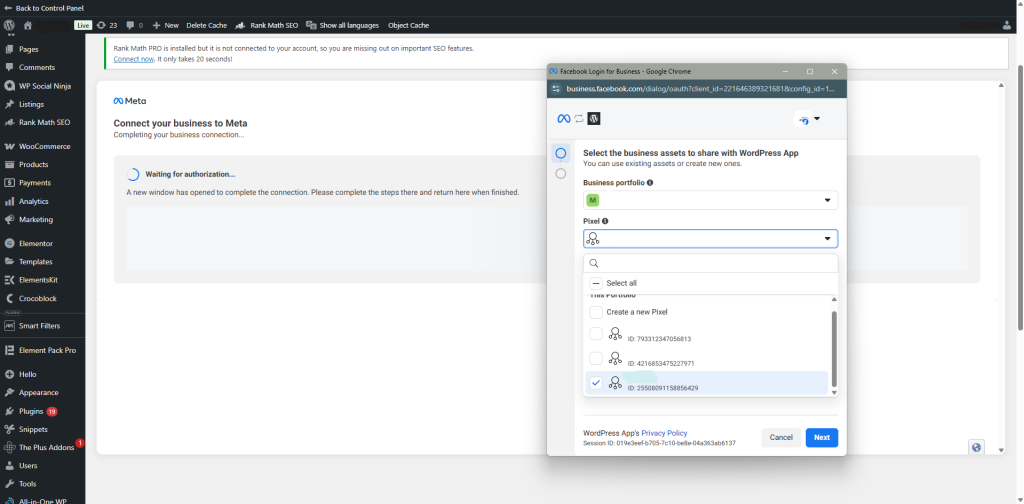1024x504 pixels.
Task: Click site info icon in Chrome address bar
Action: pyautogui.click(x=556, y=89)
